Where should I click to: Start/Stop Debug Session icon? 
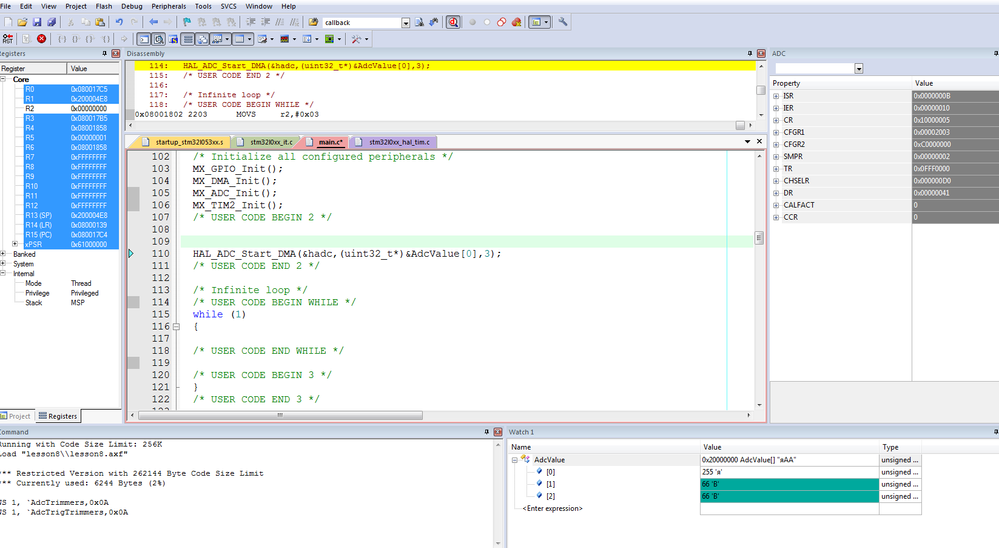point(453,22)
